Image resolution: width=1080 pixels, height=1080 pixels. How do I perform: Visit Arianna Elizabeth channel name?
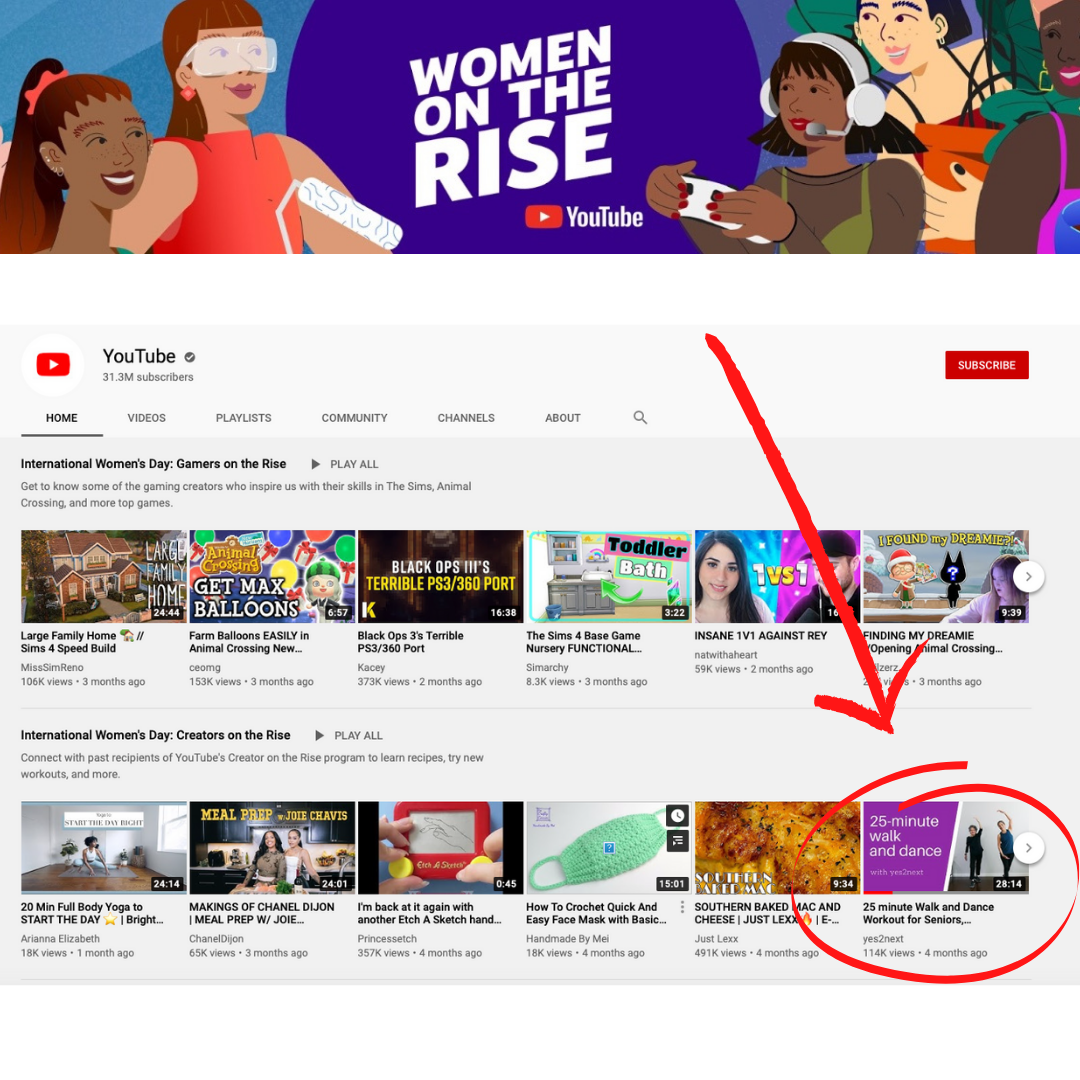click(61, 939)
